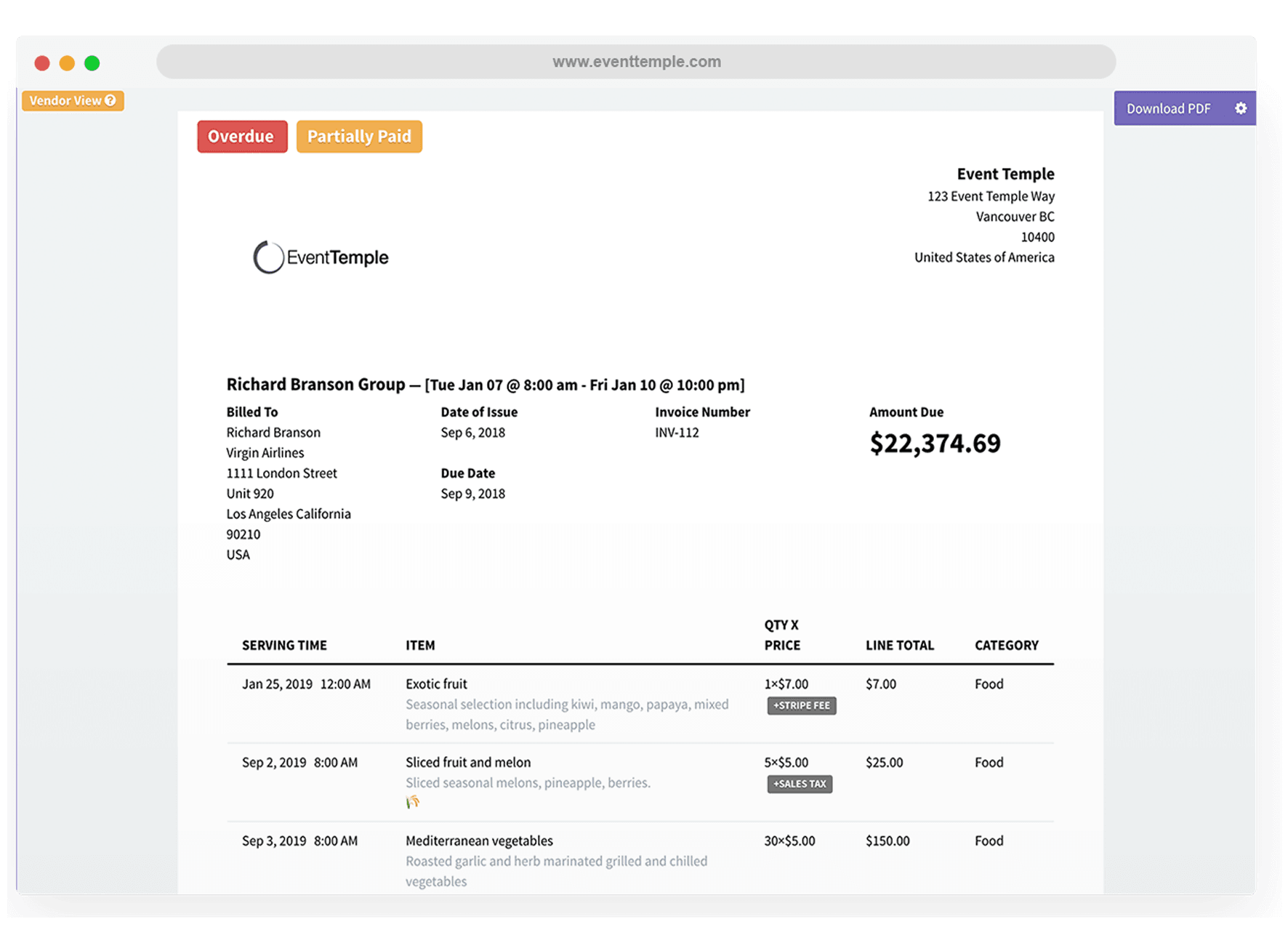Viewport: 1288px width, 951px height.
Task: Click the +STRIPE FEE tag
Action: click(801, 705)
